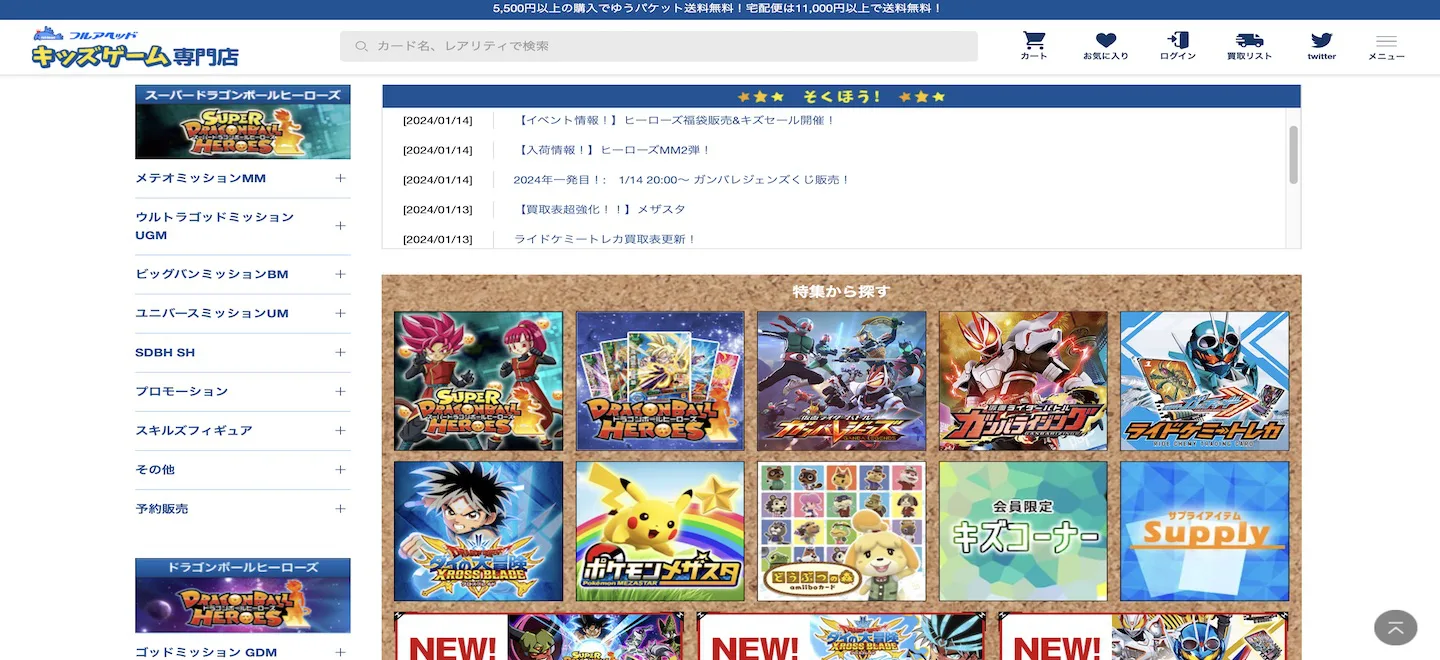Open the ライドケミートレカ買取表更新 news link
This screenshot has height=660, width=1440.
click(x=605, y=239)
